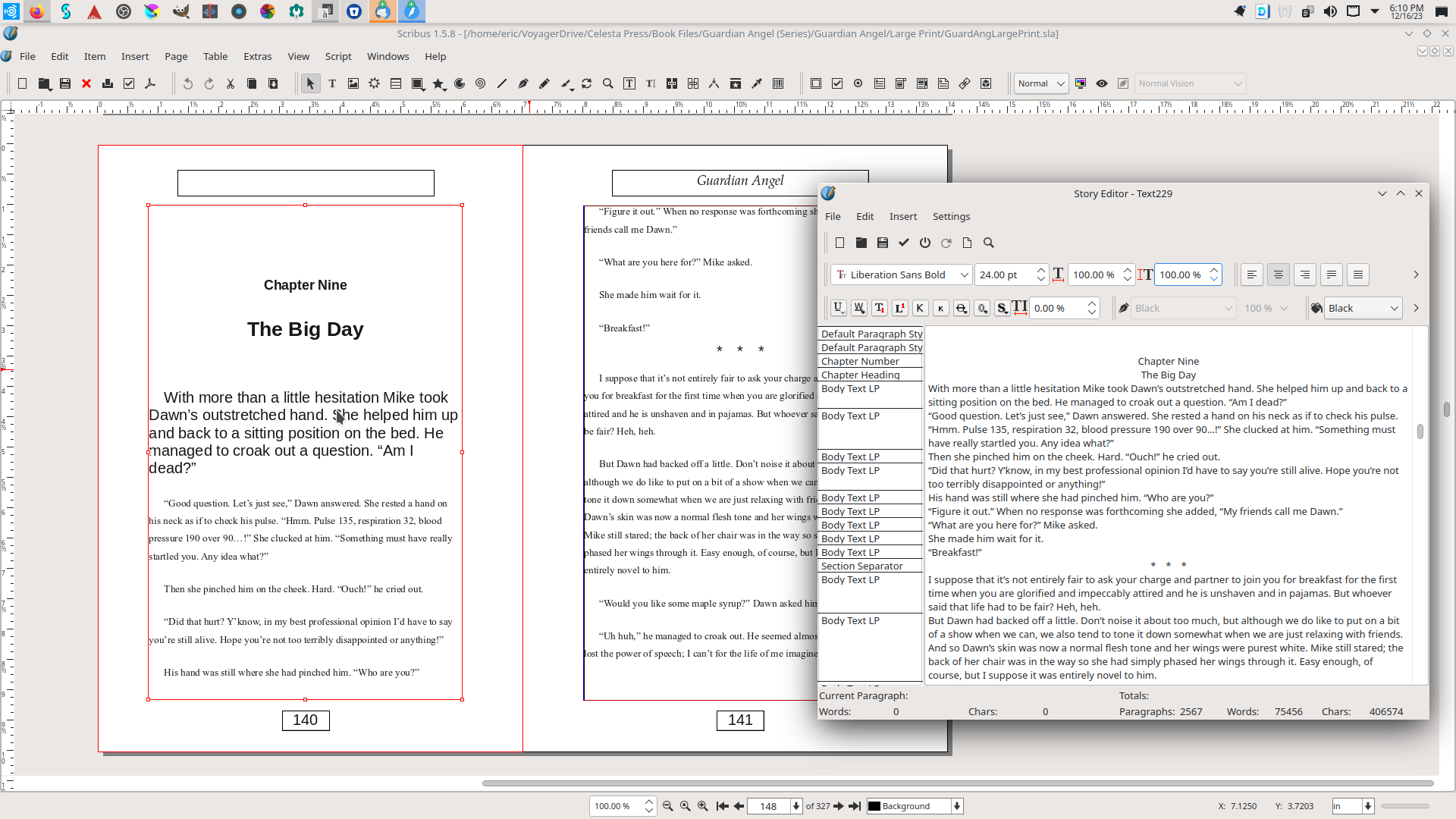Click Update Text Frame and Exit checkmark
The height and width of the screenshot is (819, 1456).
click(903, 243)
